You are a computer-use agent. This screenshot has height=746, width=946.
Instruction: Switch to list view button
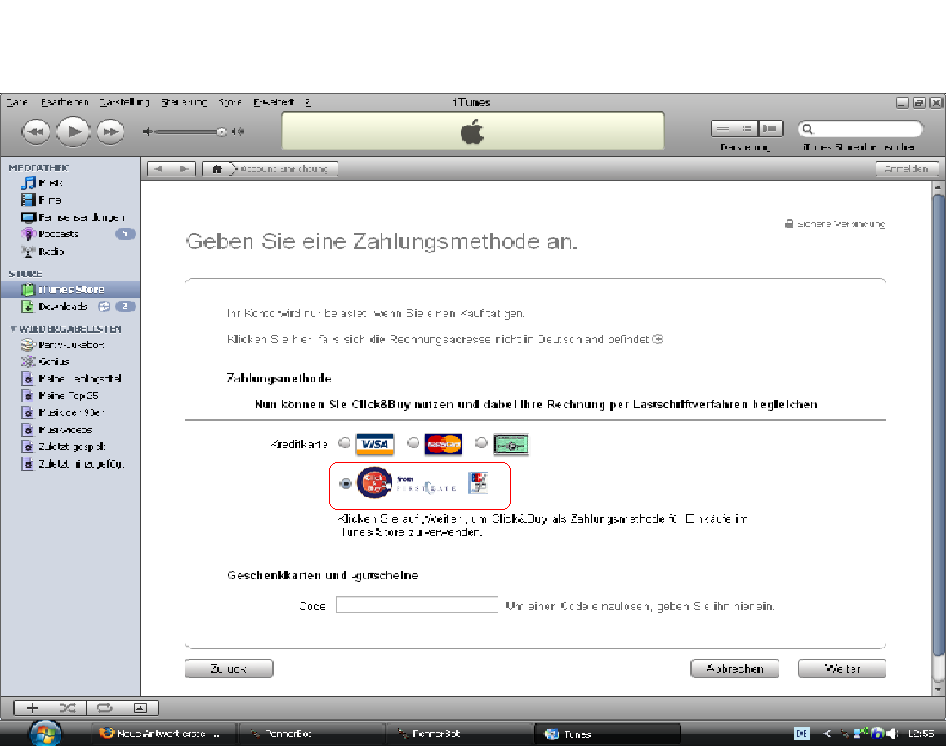pos(723,129)
